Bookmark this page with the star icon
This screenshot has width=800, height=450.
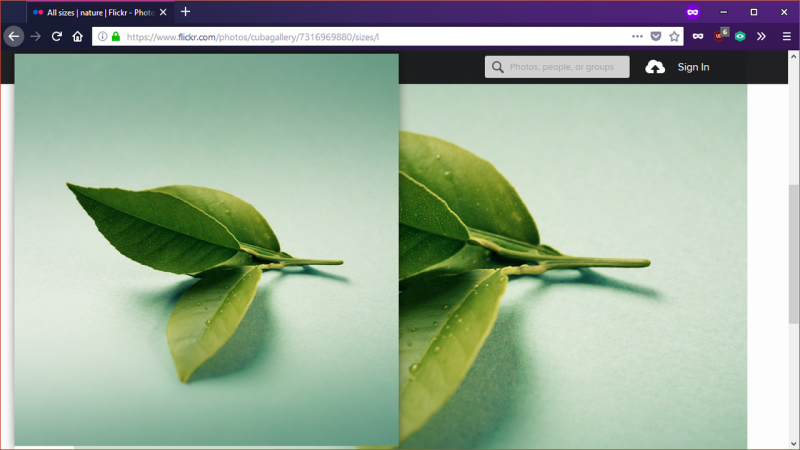[x=674, y=37]
